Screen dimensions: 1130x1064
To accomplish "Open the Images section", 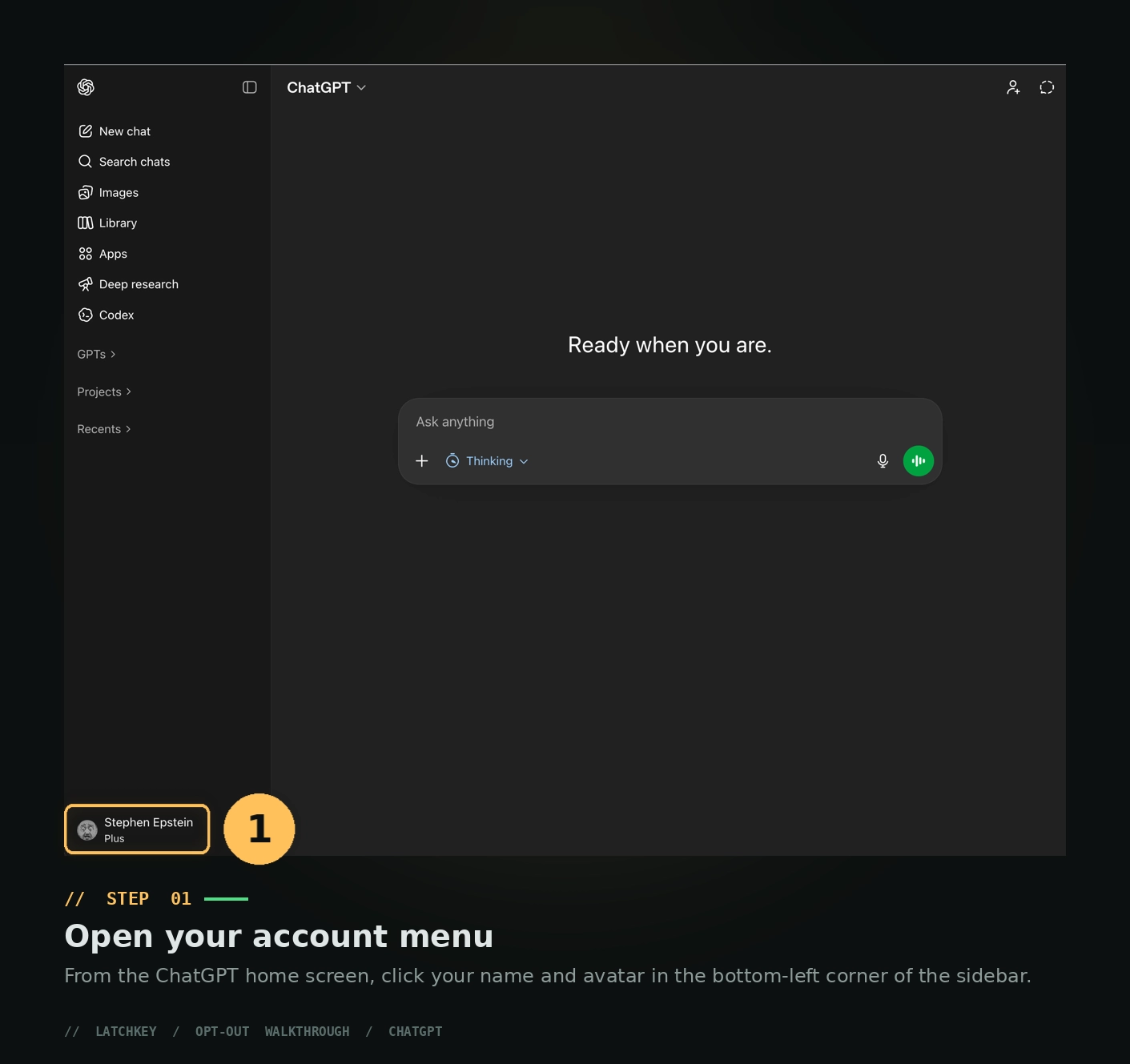I will [x=118, y=192].
